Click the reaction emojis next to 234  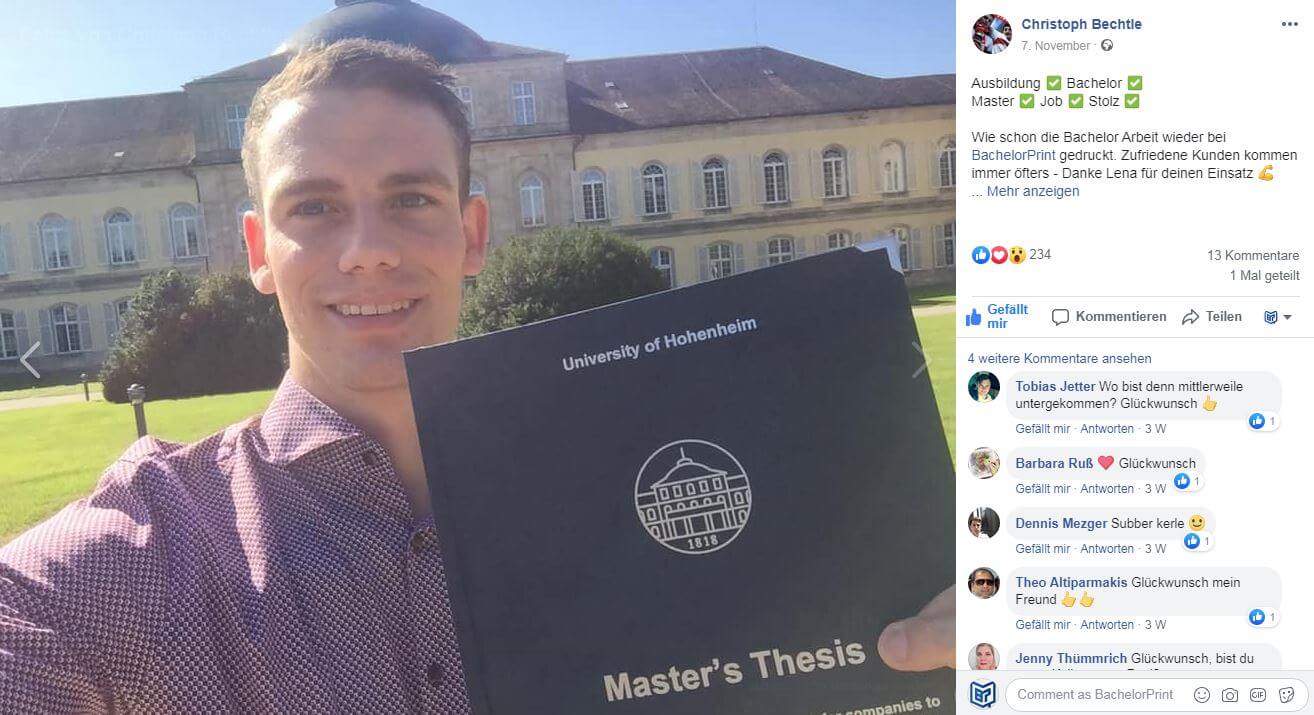pyautogui.click(x=998, y=255)
